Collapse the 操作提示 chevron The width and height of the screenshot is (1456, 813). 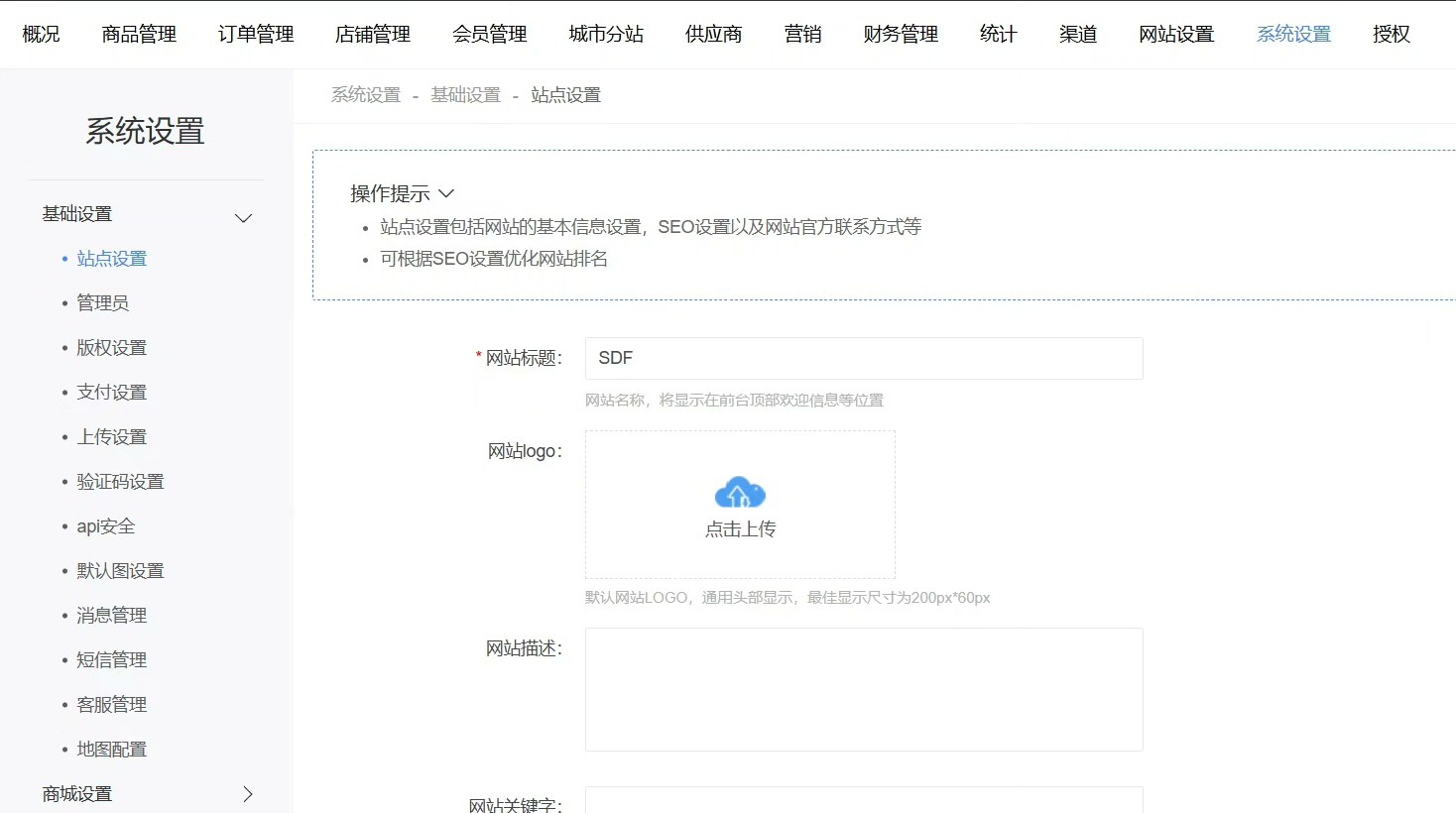click(446, 193)
